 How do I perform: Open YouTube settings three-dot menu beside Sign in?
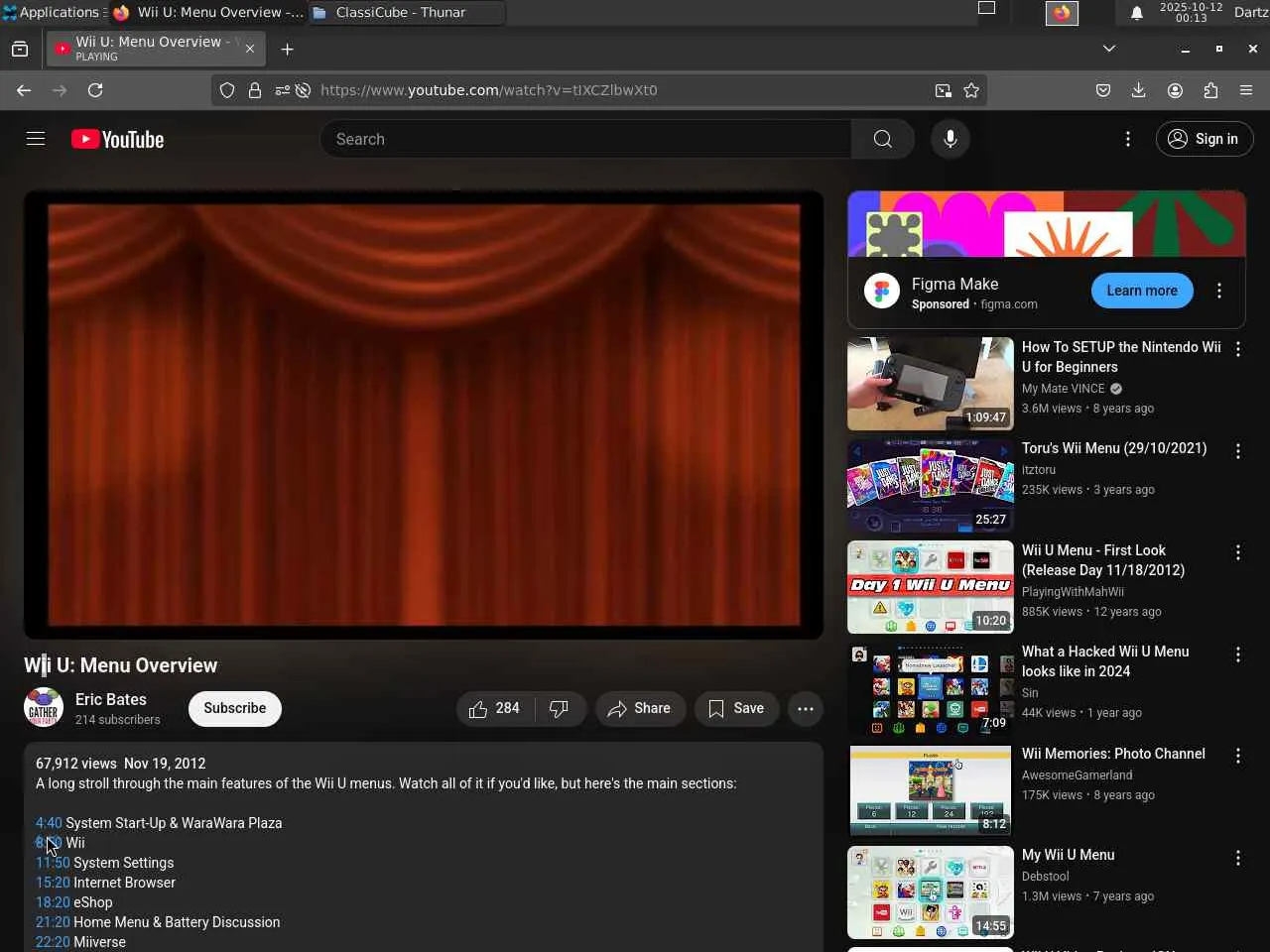pyautogui.click(x=1127, y=140)
